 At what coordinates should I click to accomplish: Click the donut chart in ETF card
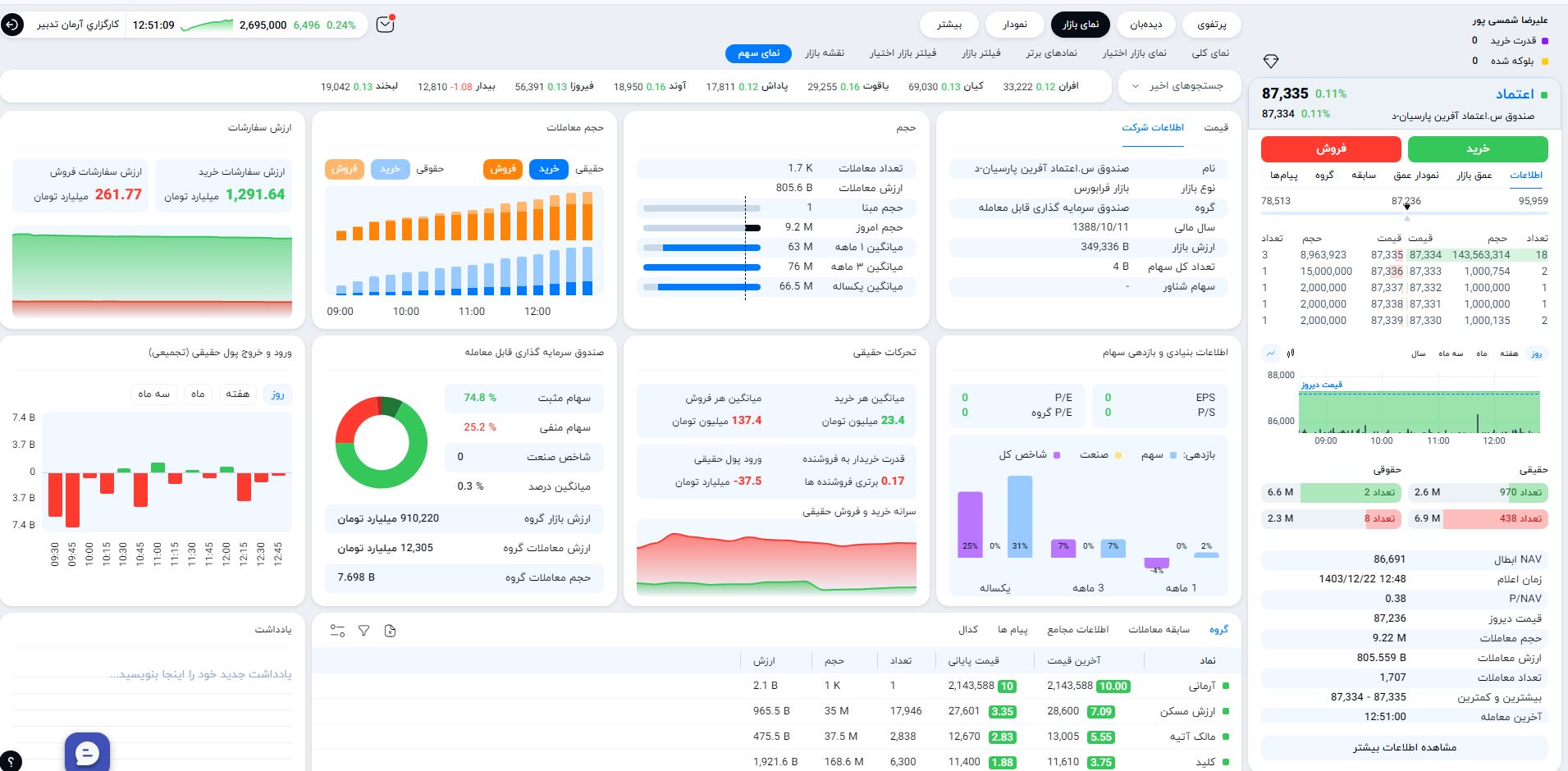point(382,442)
